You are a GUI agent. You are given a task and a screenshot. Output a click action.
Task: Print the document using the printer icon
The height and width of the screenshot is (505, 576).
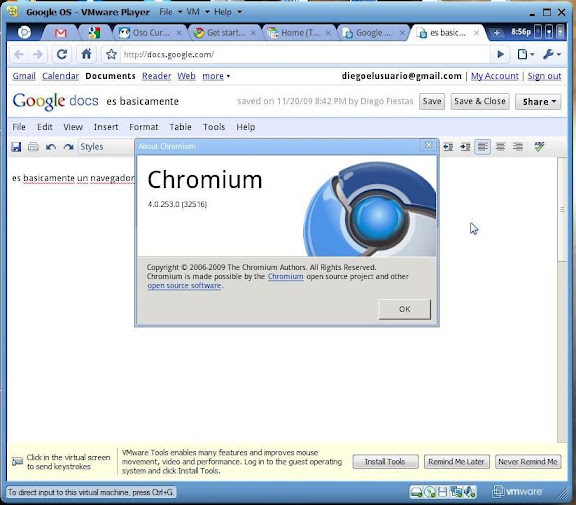tap(33, 147)
